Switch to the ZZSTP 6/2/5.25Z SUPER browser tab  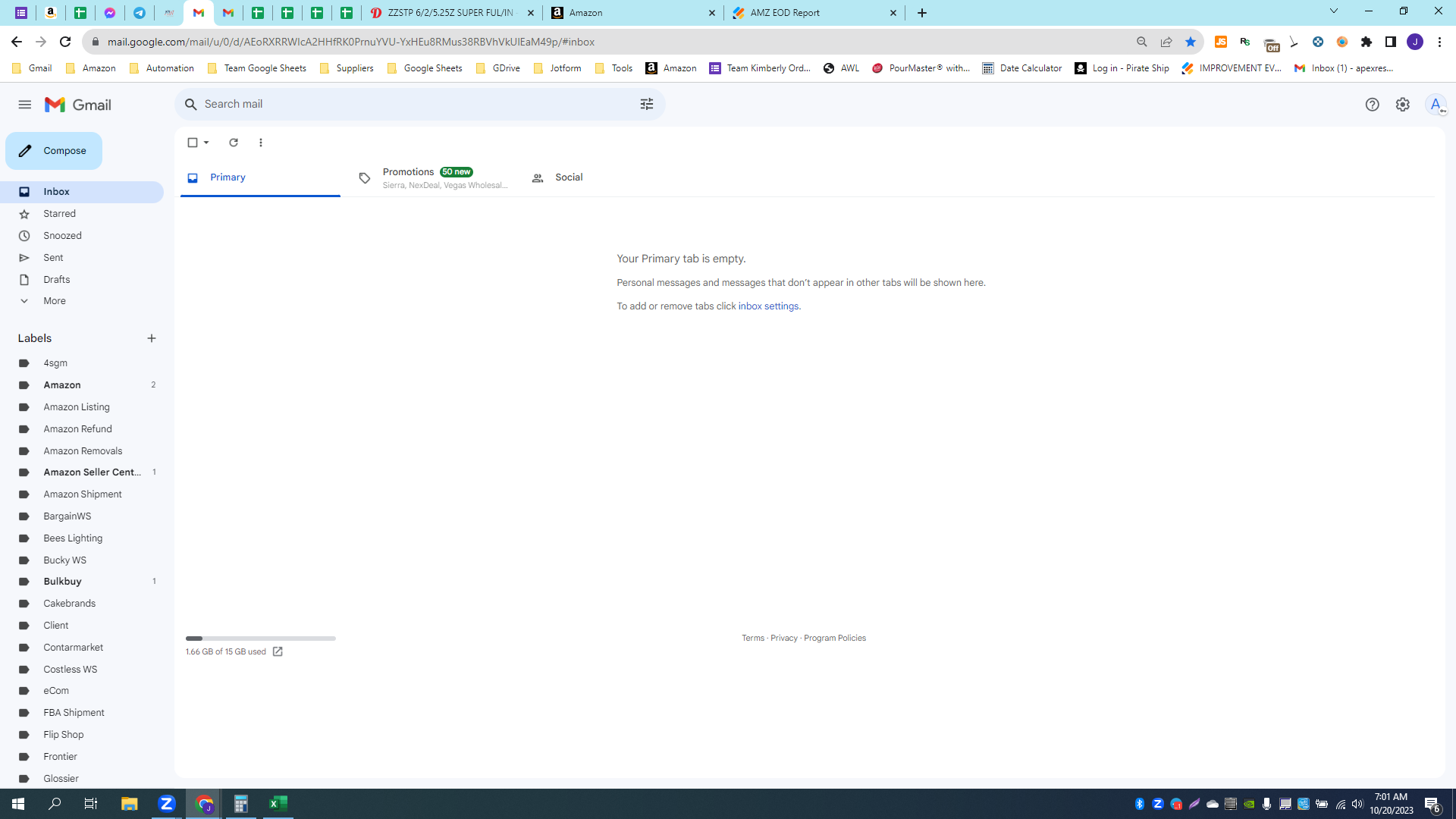pyautogui.click(x=453, y=13)
